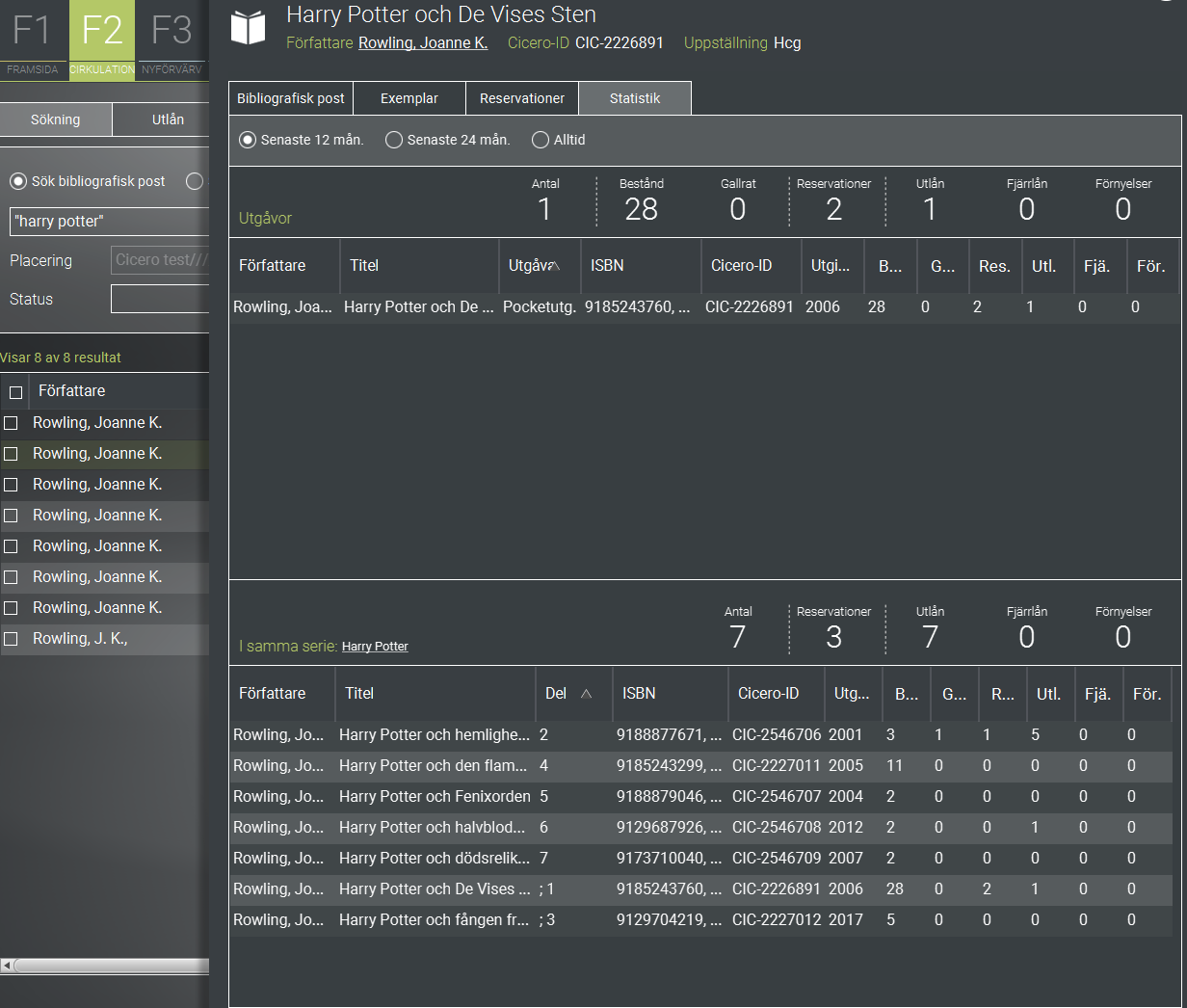1187x1008 pixels.
Task: Select the Statistik tab
Action: [635, 98]
